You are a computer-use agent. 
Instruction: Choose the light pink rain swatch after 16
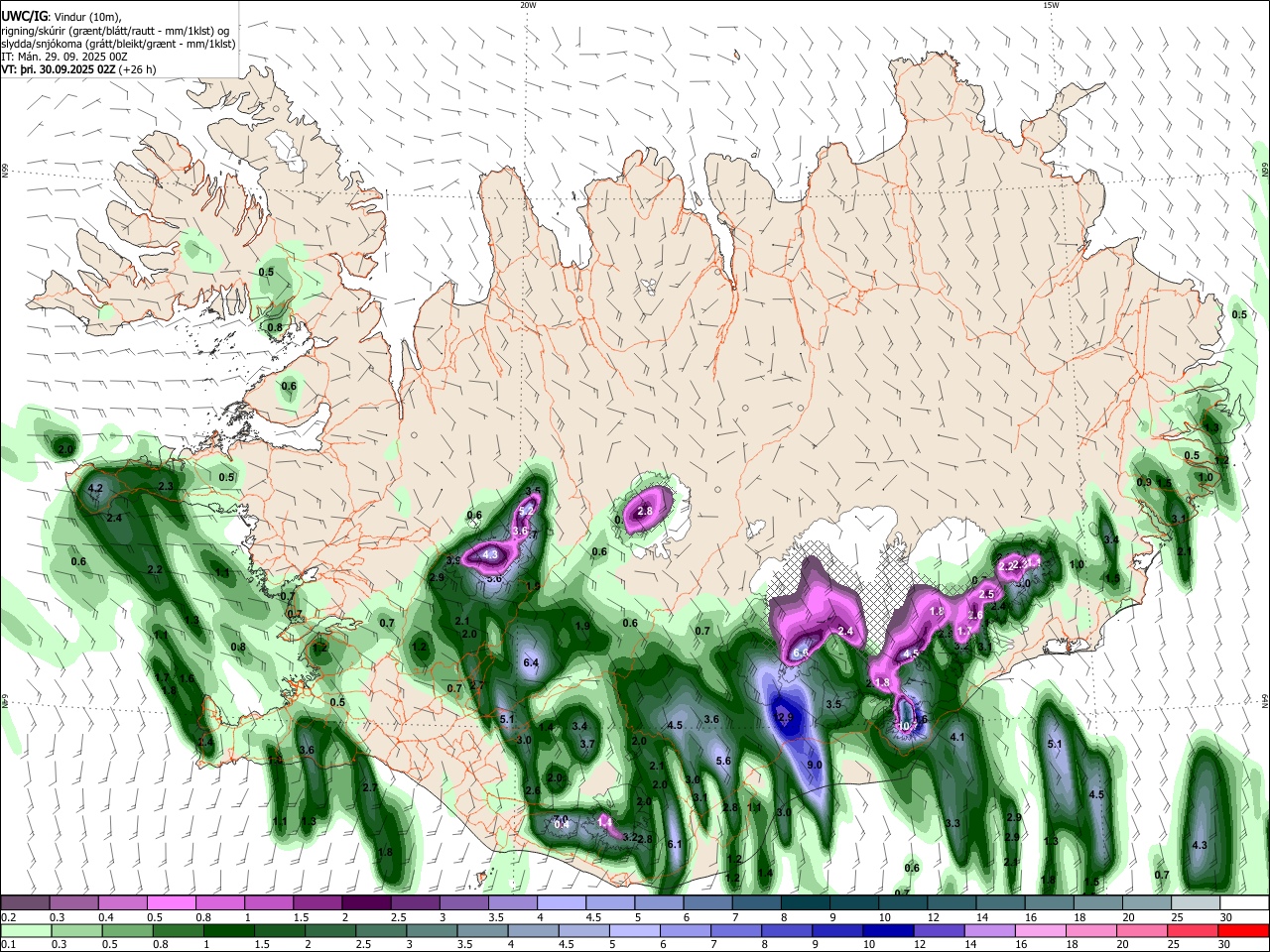(1041, 930)
